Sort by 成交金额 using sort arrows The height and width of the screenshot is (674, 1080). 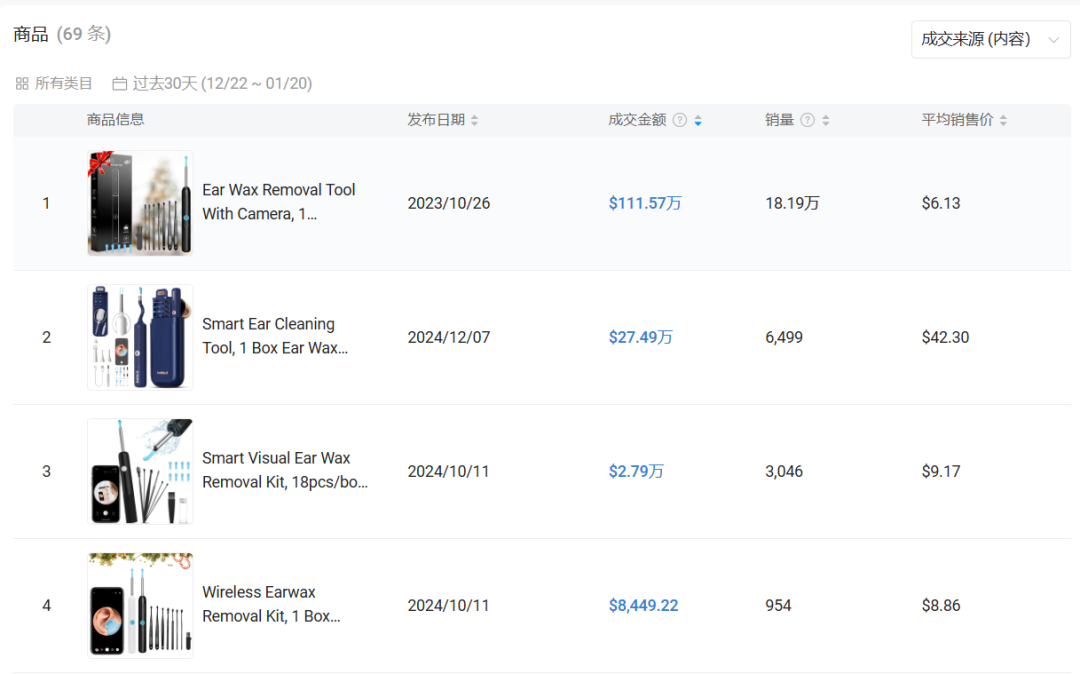point(698,120)
